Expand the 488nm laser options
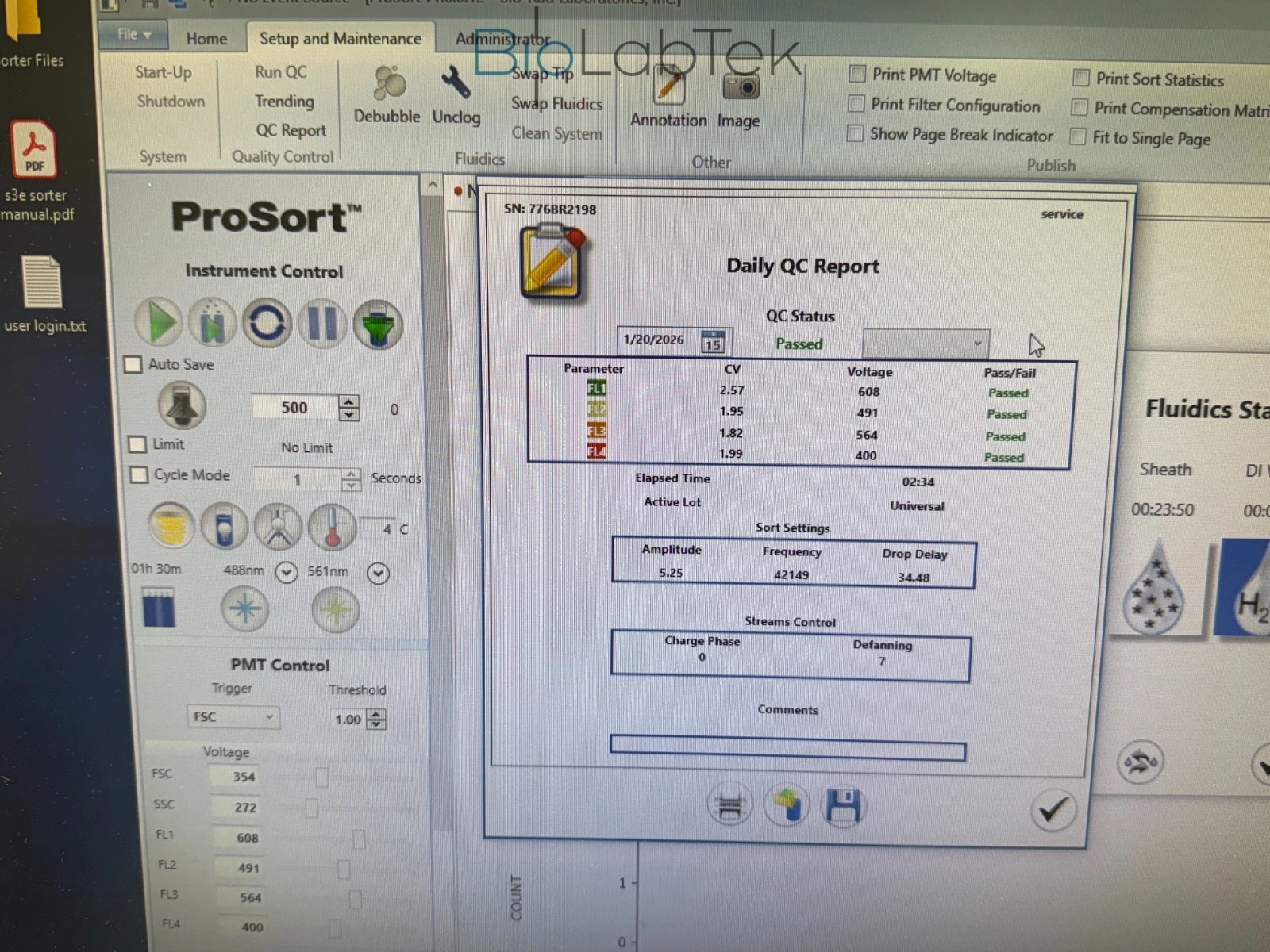The height and width of the screenshot is (952, 1270). (x=286, y=572)
